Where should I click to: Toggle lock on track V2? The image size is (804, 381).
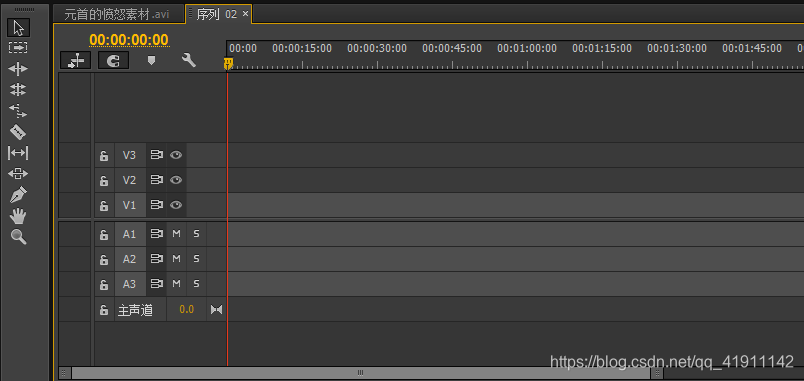(x=104, y=181)
